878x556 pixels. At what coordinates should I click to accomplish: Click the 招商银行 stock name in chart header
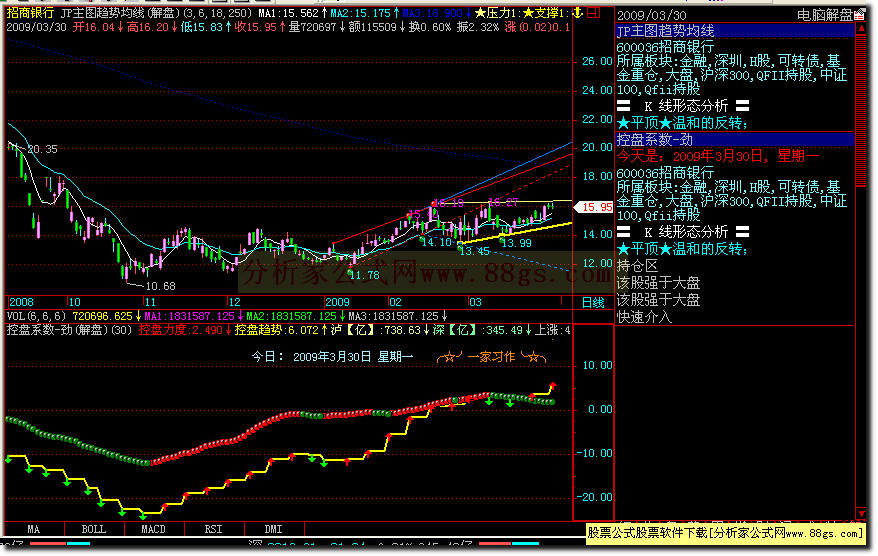(30, 12)
